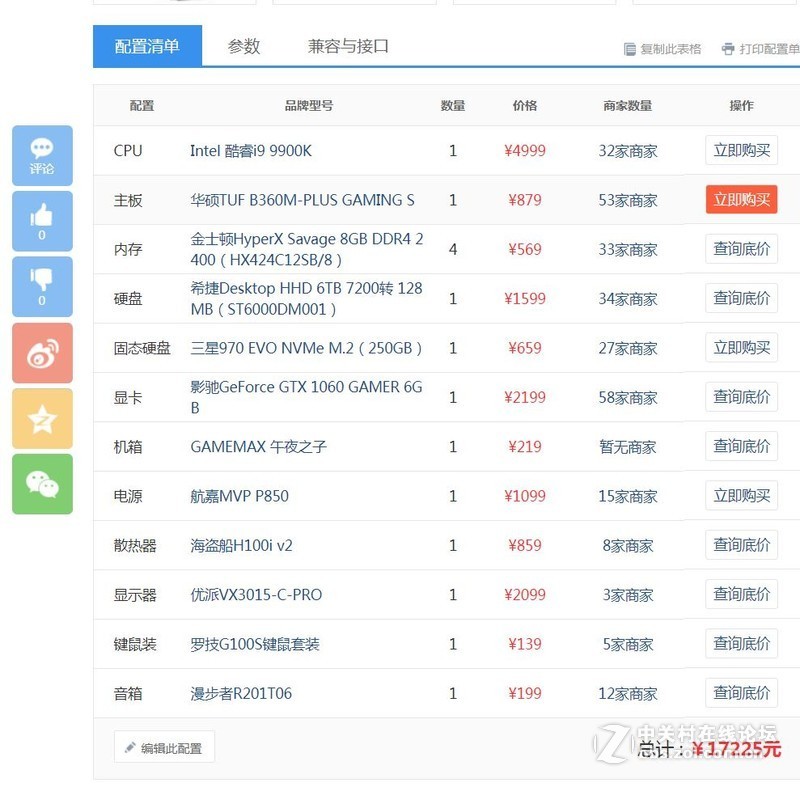Open the 漫步者R201T06 link
Screen dimensions: 800x787
[241, 693]
